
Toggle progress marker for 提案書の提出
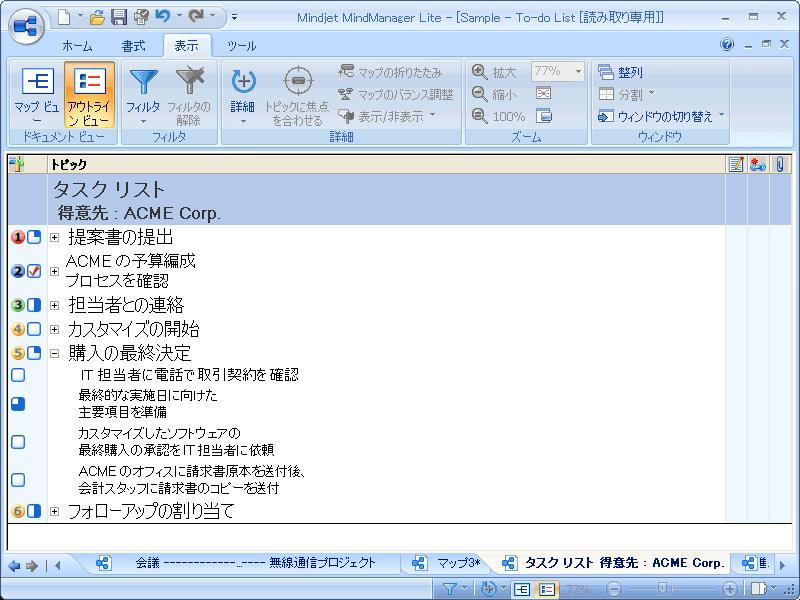click(x=34, y=237)
